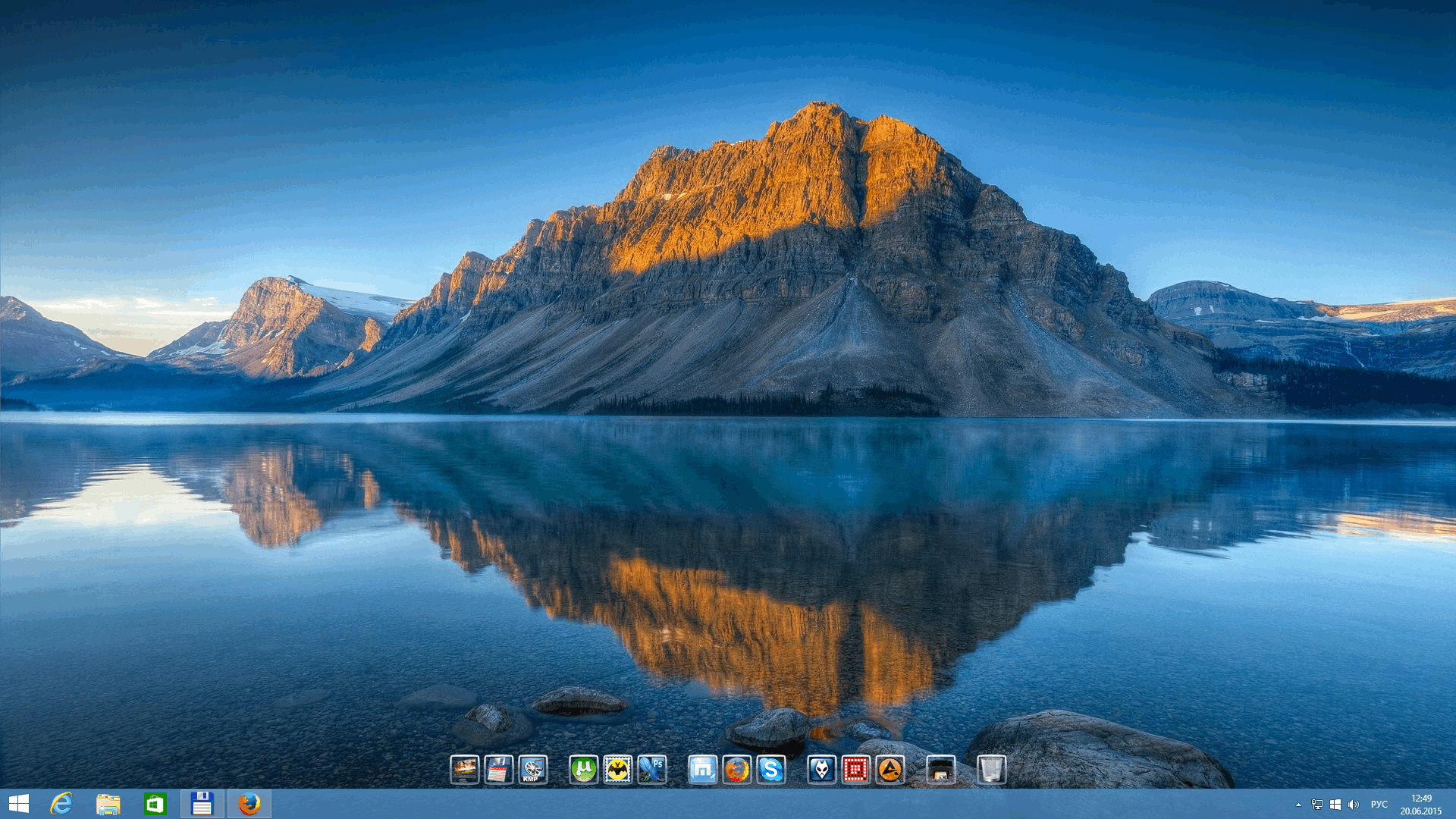Click the printer icon in dock

pyautogui.click(x=940, y=770)
